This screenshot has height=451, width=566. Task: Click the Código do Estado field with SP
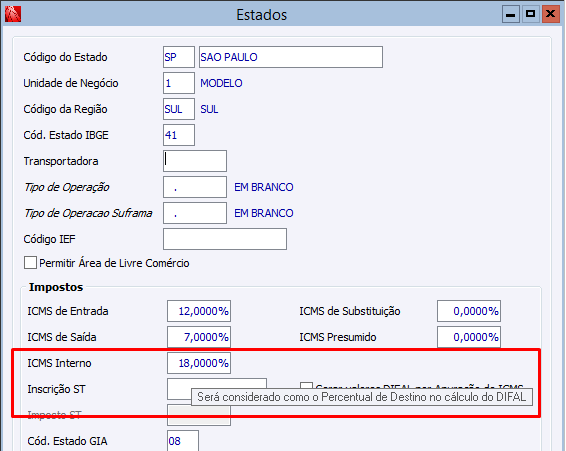tap(179, 57)
